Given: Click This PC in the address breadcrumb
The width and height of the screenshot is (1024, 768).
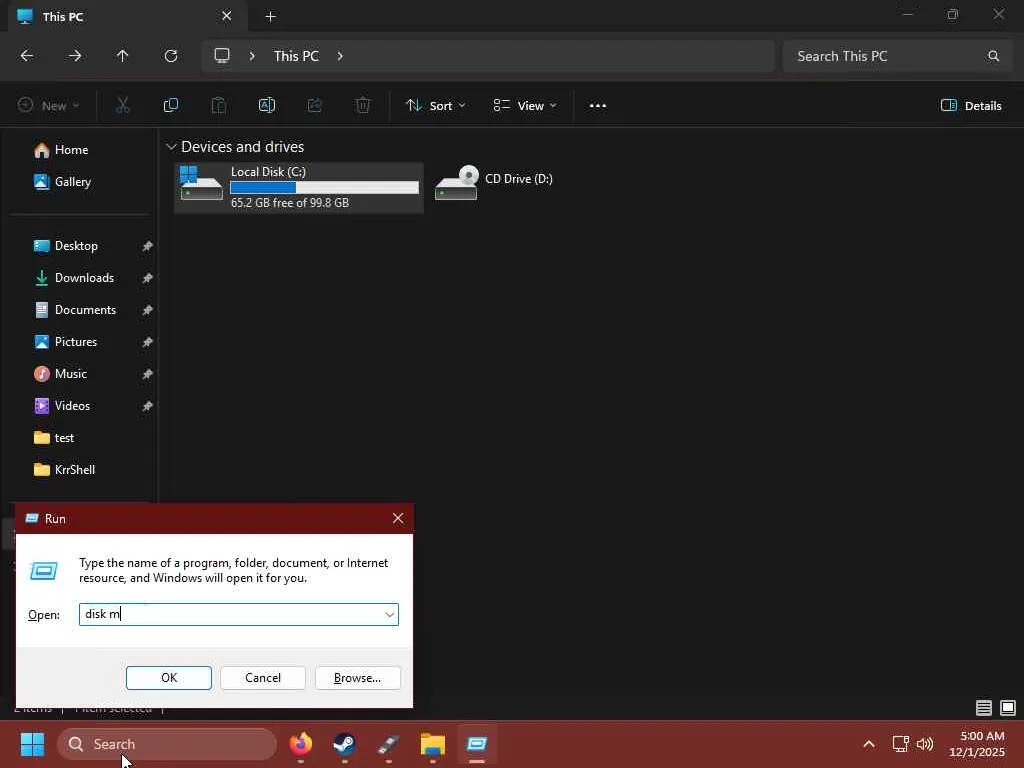Looking at the screenshot, I should pyautogui.click(x=296, y=56).
